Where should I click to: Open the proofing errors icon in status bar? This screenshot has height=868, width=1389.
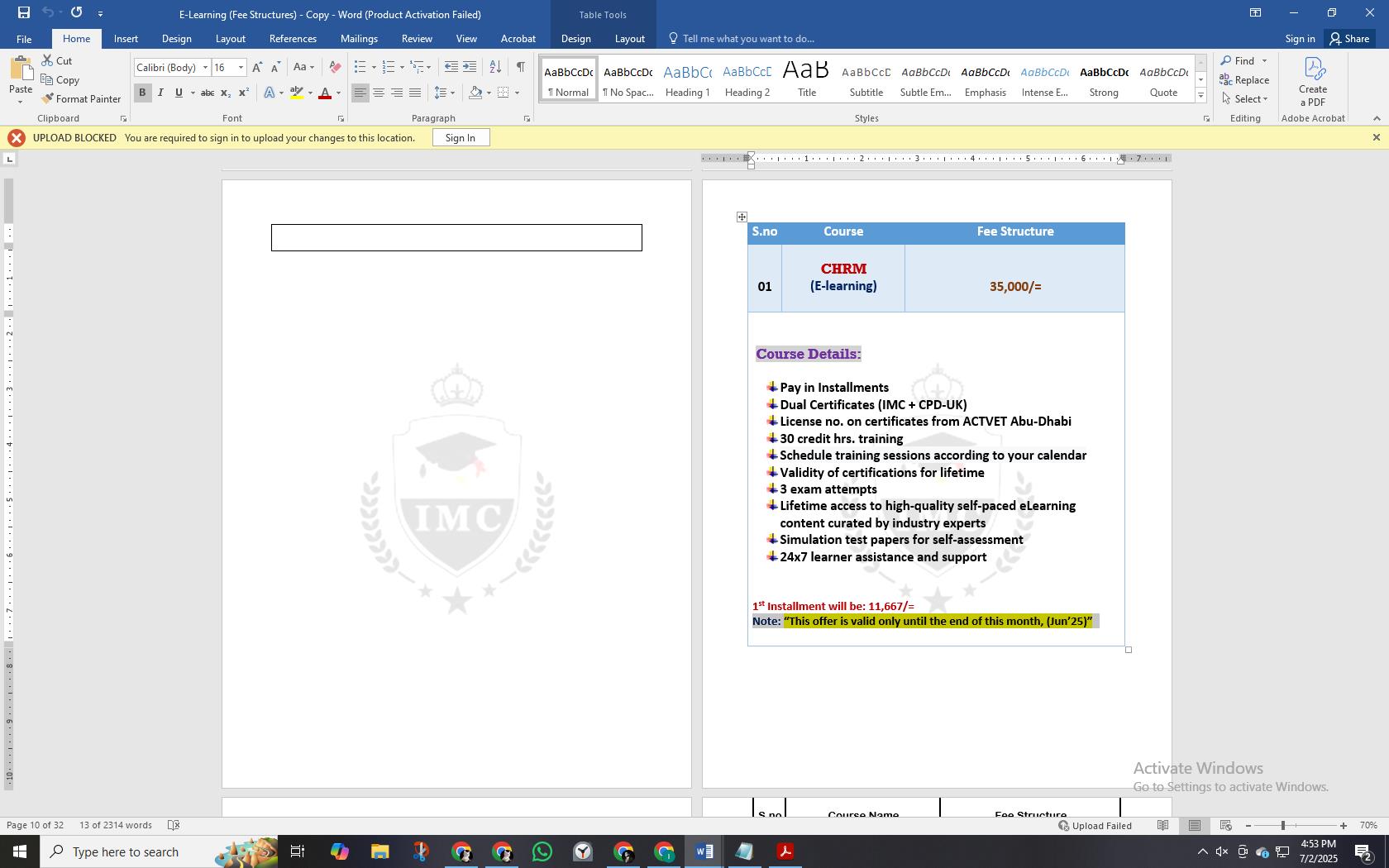[174, 825]
